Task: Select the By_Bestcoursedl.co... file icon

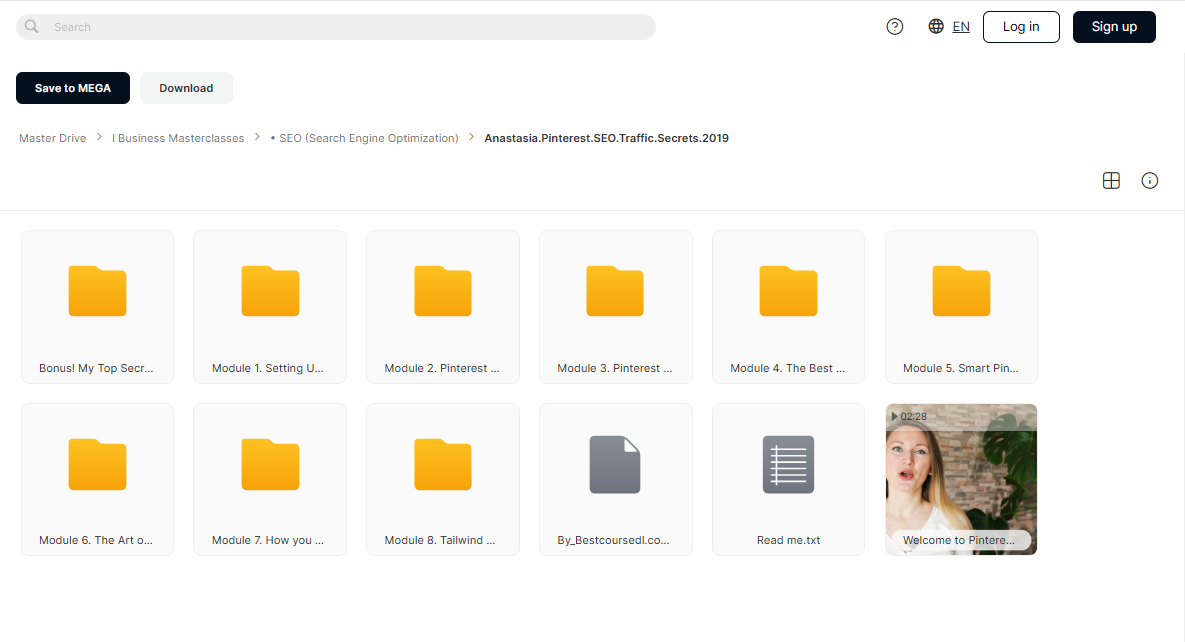Action: point(615,464)
